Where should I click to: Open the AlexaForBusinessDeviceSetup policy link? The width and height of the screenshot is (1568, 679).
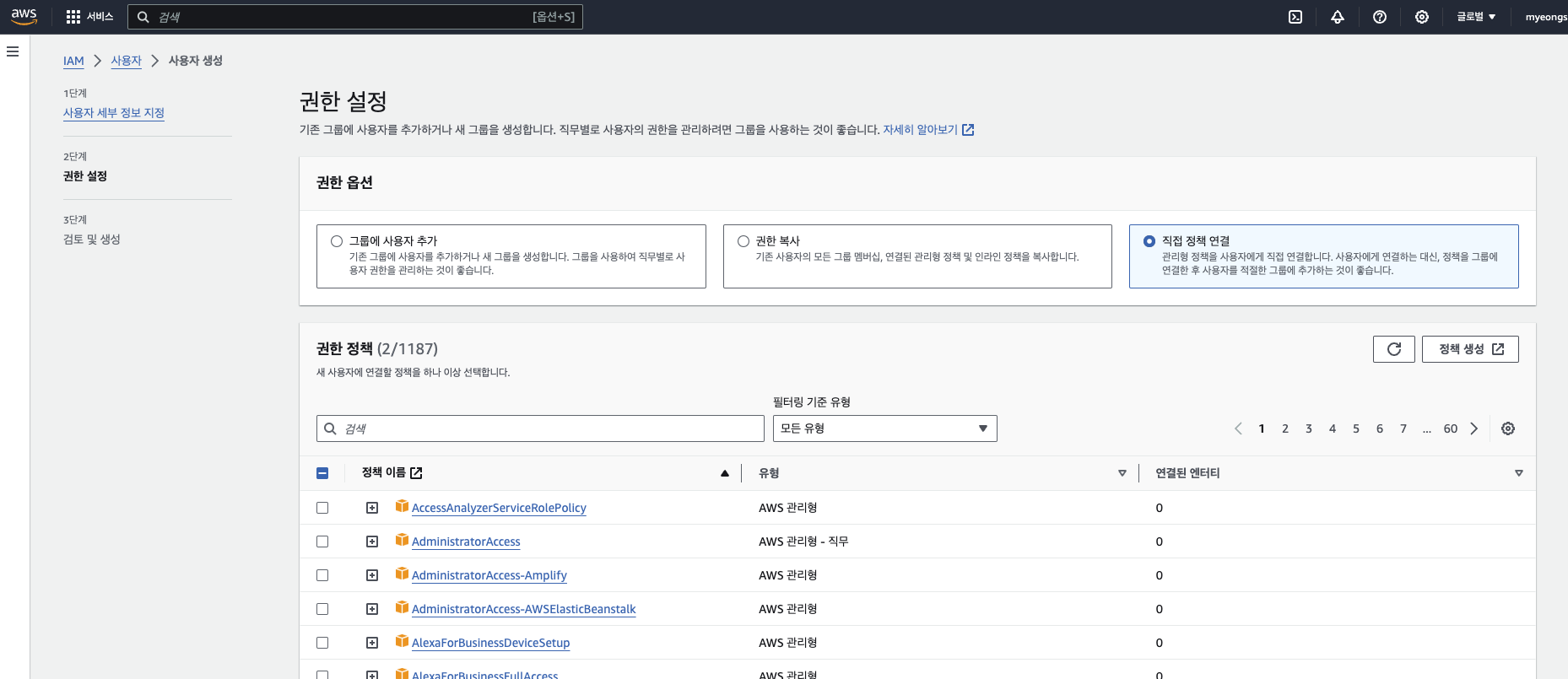(490, 643)
